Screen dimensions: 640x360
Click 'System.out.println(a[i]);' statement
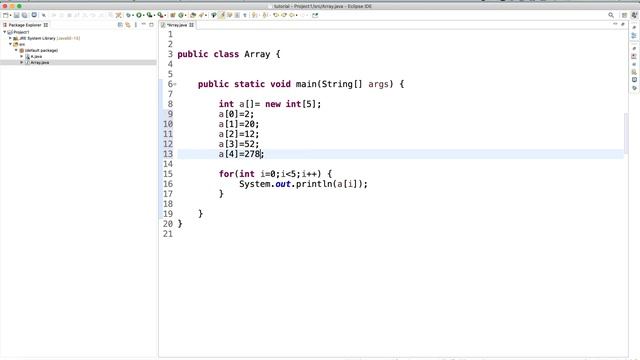(303, 184)
